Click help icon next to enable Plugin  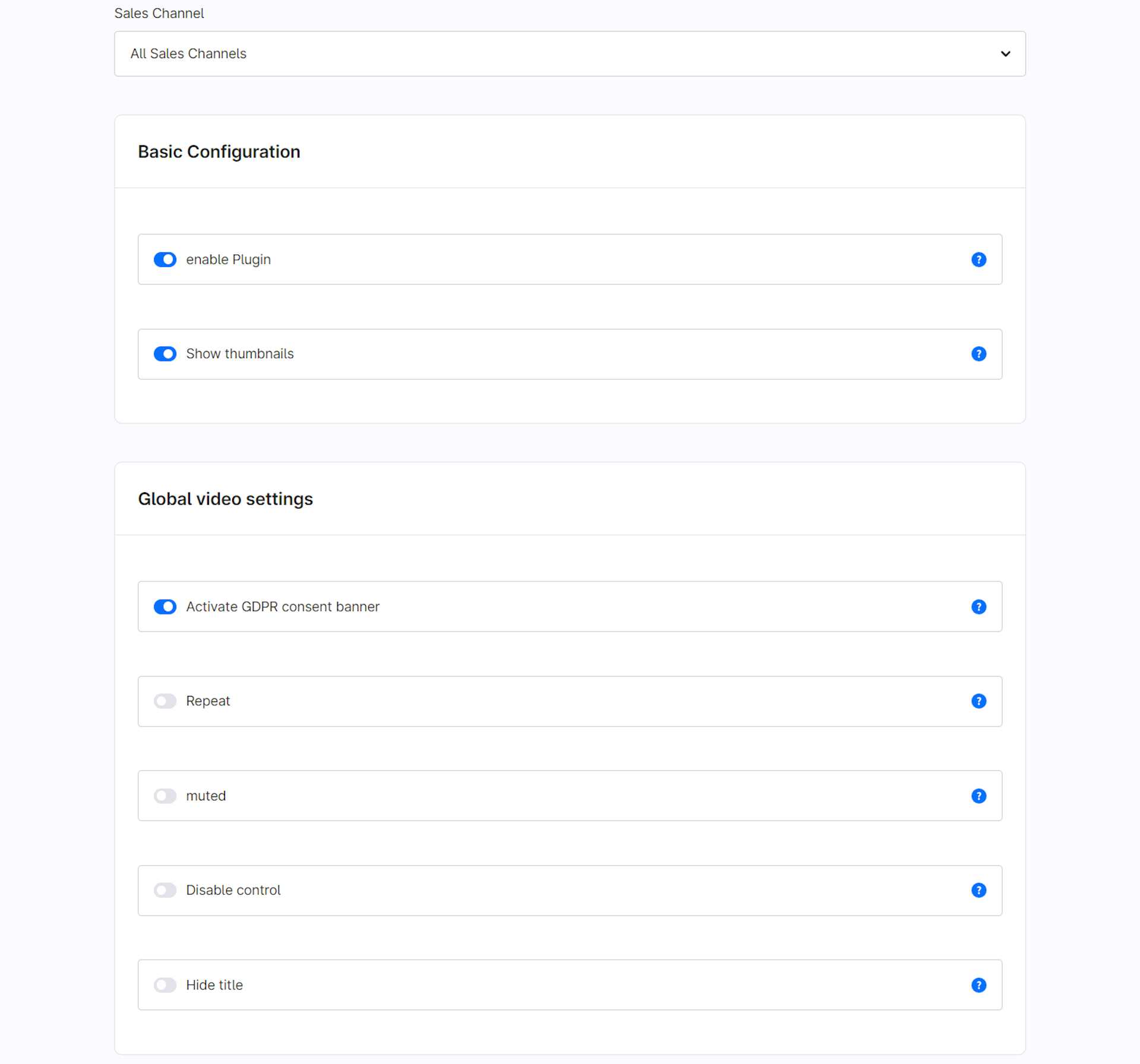tap(978, 259)
